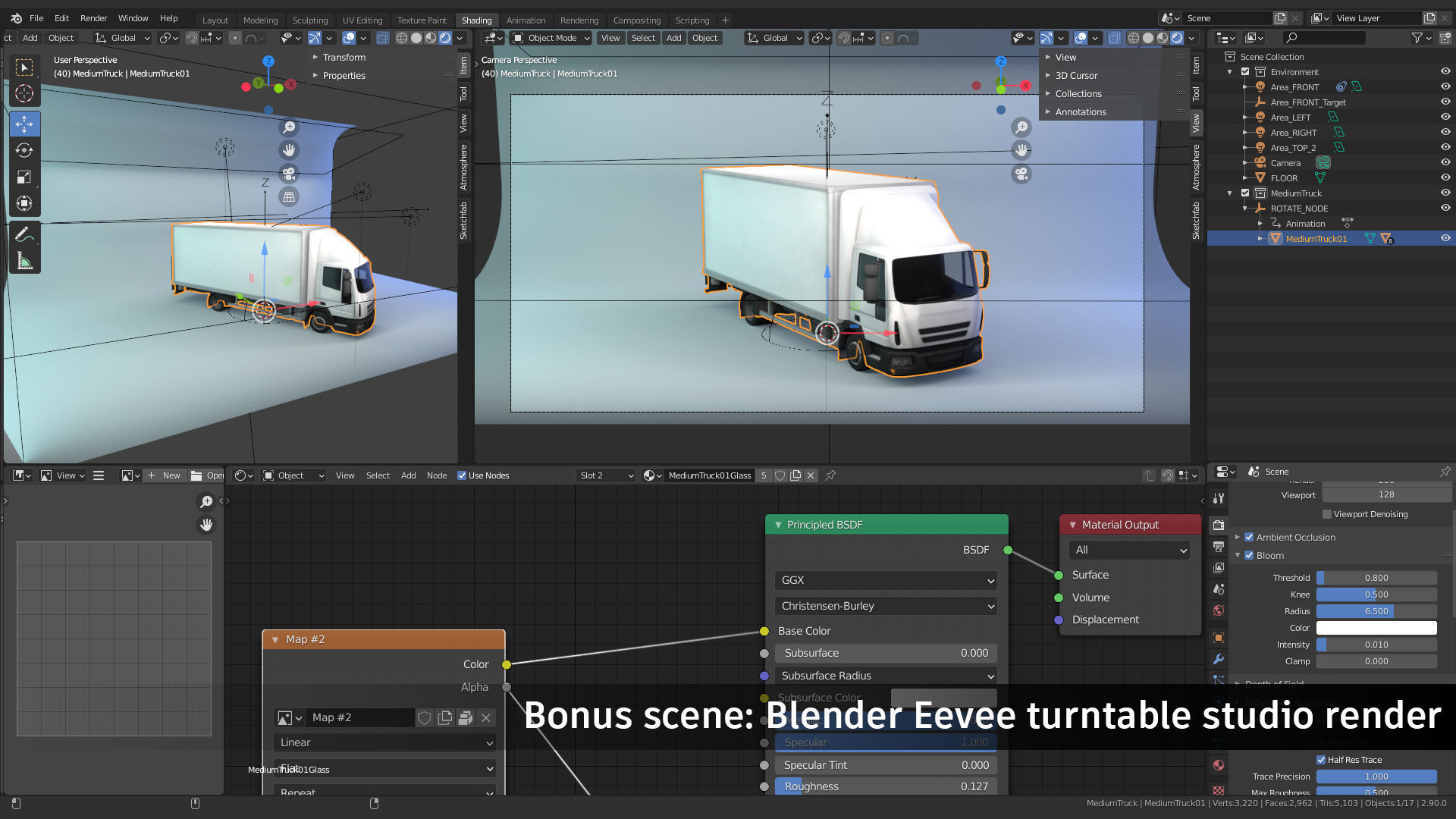Activate the Transform tool in the left toolbar
This screenshot has width=1456, height=819.
(24, 203)
